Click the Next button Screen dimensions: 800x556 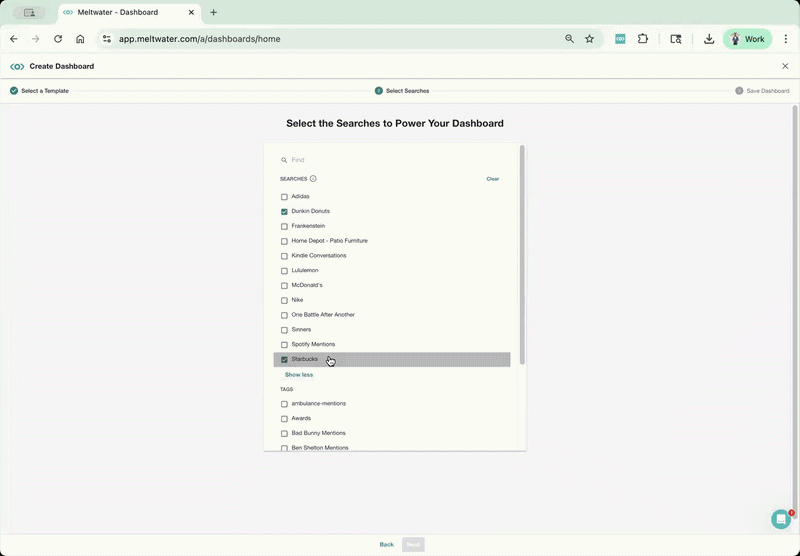click(413, 545)
